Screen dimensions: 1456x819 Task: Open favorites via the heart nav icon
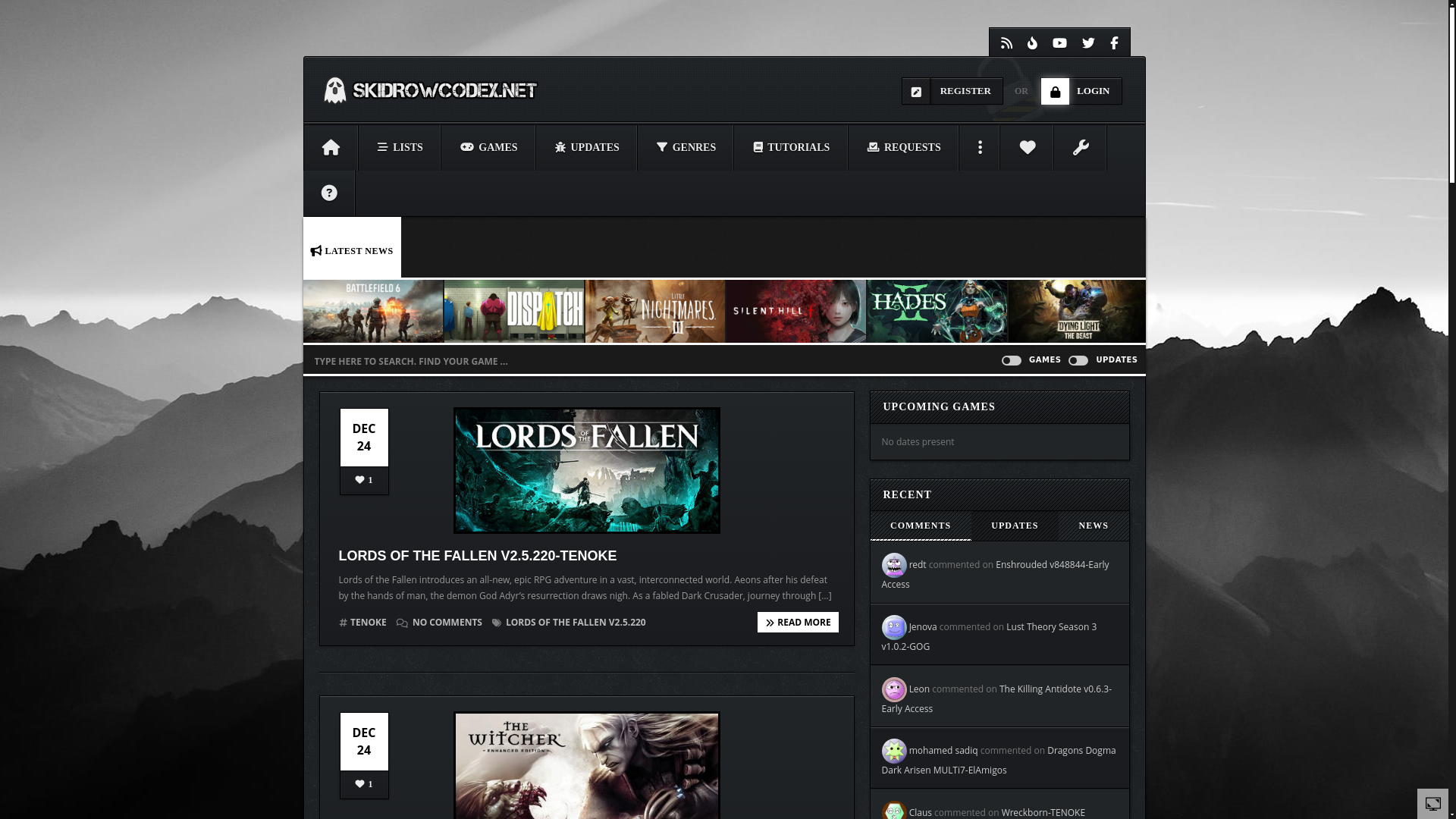[1028, 147]
